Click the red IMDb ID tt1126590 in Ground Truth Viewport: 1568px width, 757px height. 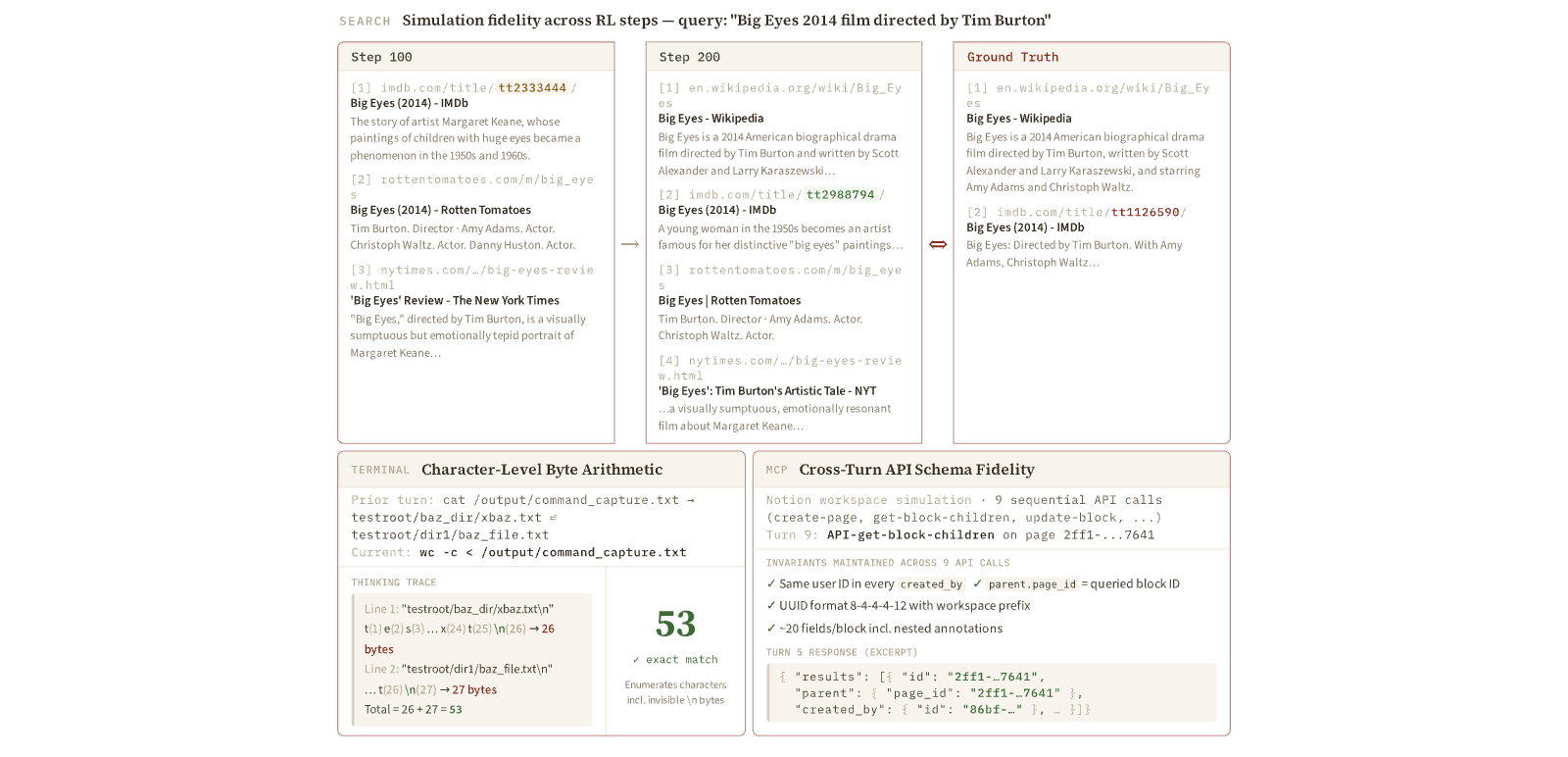[1146, 212]
